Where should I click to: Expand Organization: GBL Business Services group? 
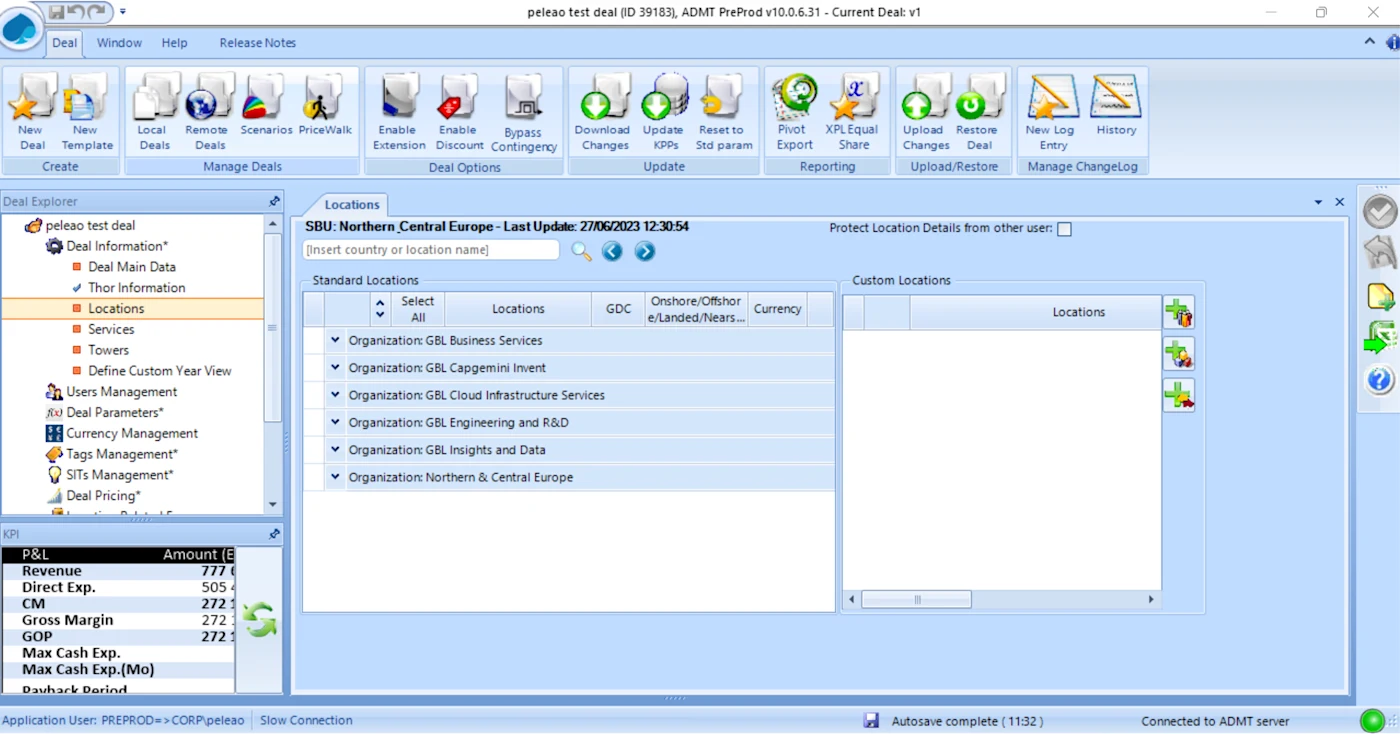(x=336, y=340)
